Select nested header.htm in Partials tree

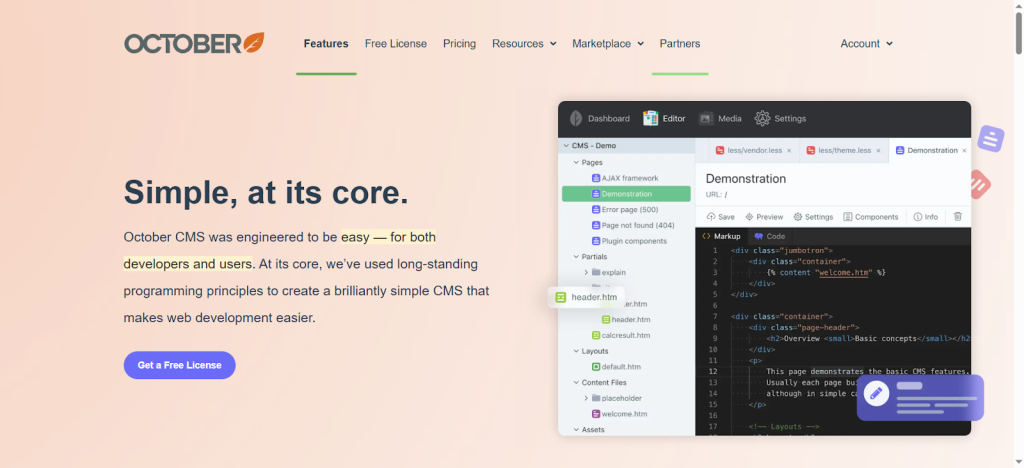tap(626, 320)
